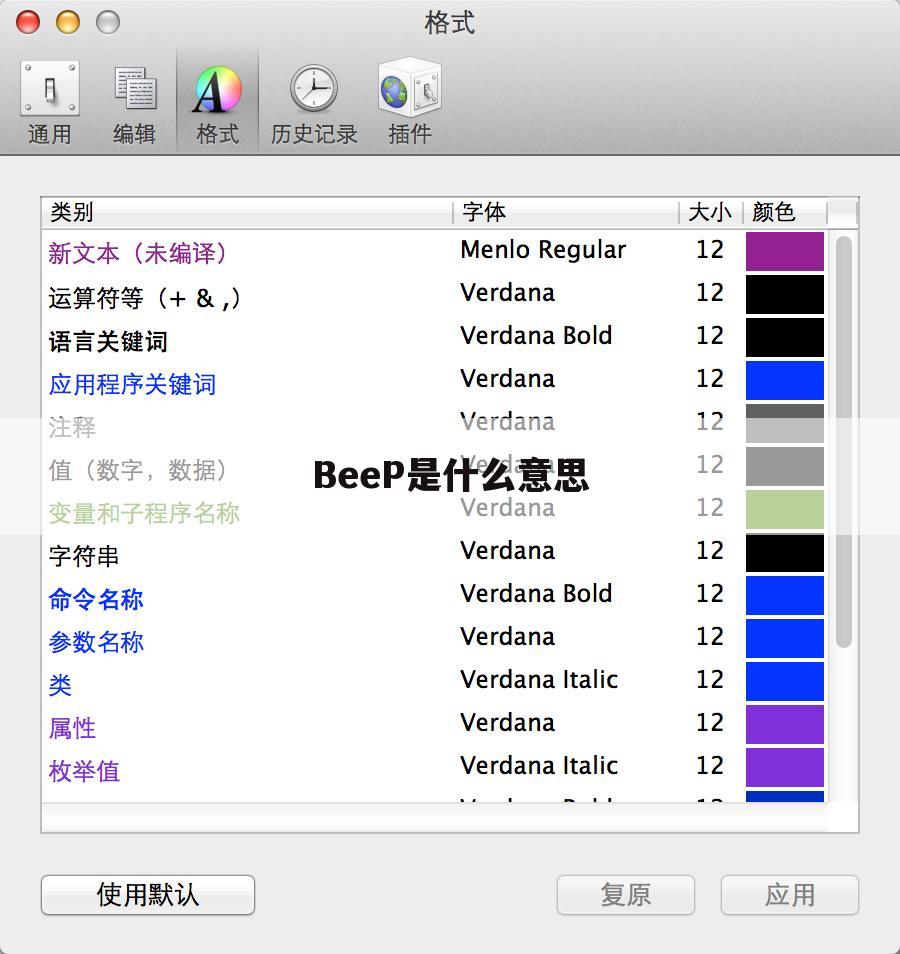Click the vertical scrollbar of the list
The image size is (900, 954).
[x=843, y=442]
